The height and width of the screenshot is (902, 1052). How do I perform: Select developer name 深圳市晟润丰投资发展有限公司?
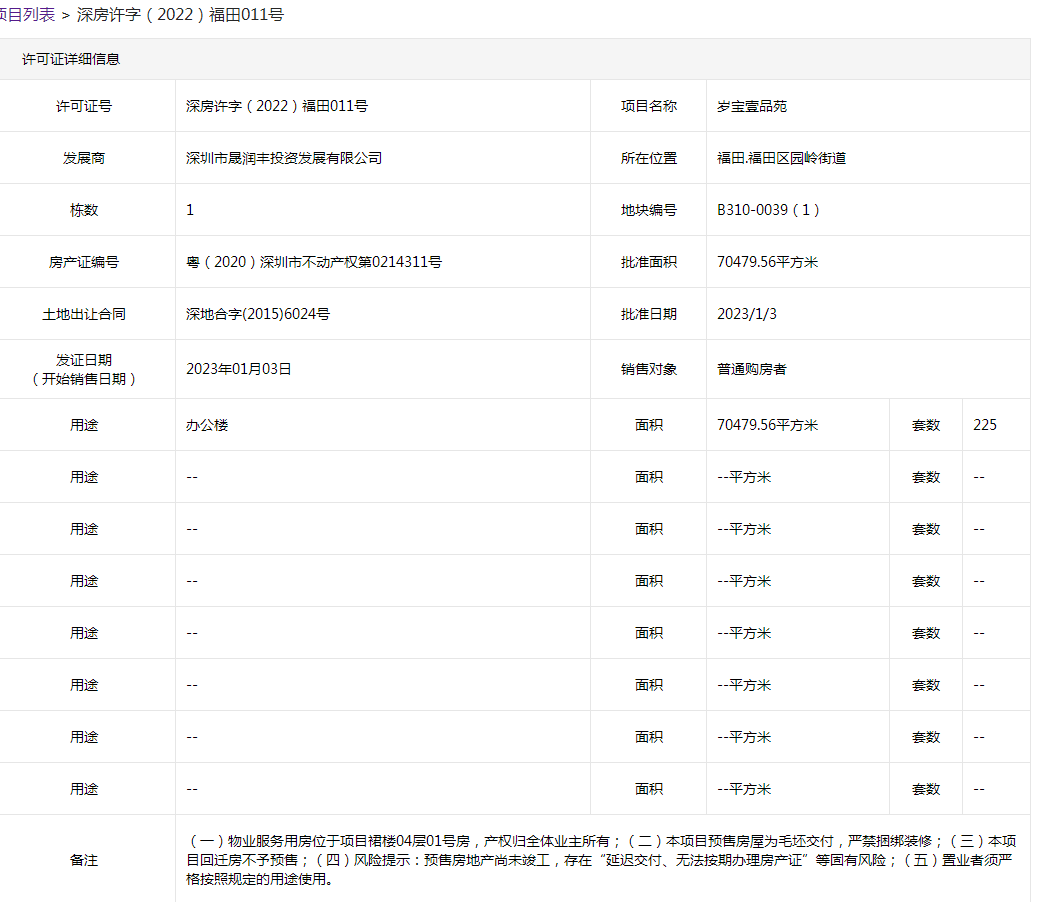(x=284, y=158)
